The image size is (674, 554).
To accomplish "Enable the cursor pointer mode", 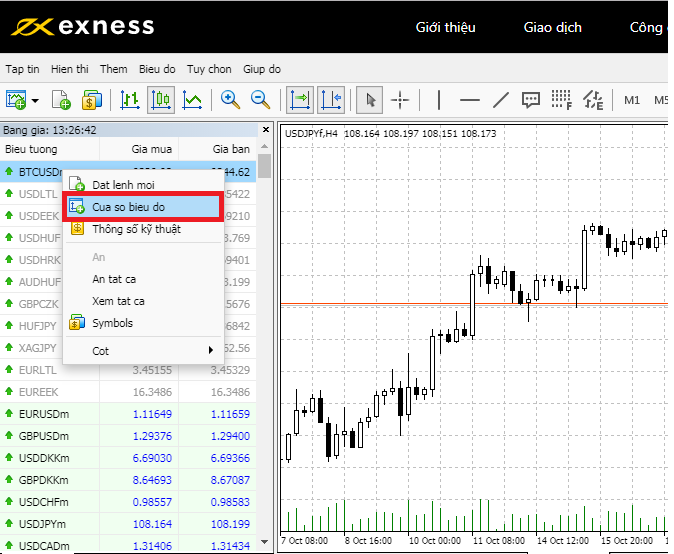I will (370, 100).
